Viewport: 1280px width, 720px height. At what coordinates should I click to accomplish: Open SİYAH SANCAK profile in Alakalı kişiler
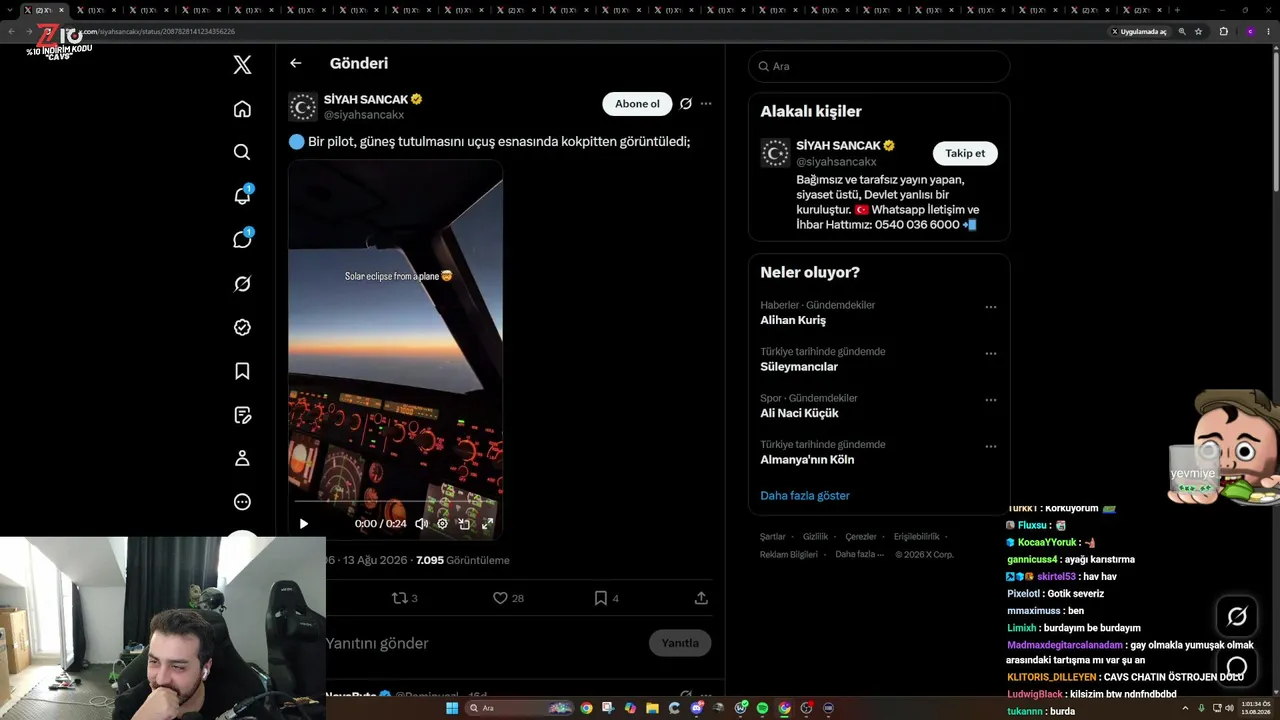point(838,145)
